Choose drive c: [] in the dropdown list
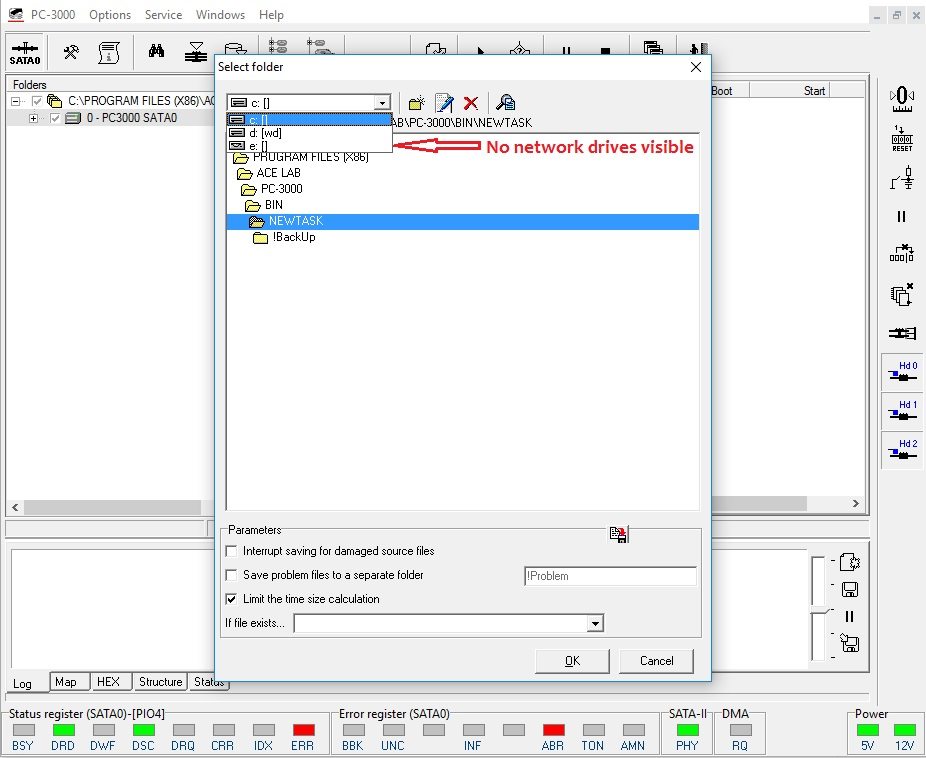 [x=309, y=120]
